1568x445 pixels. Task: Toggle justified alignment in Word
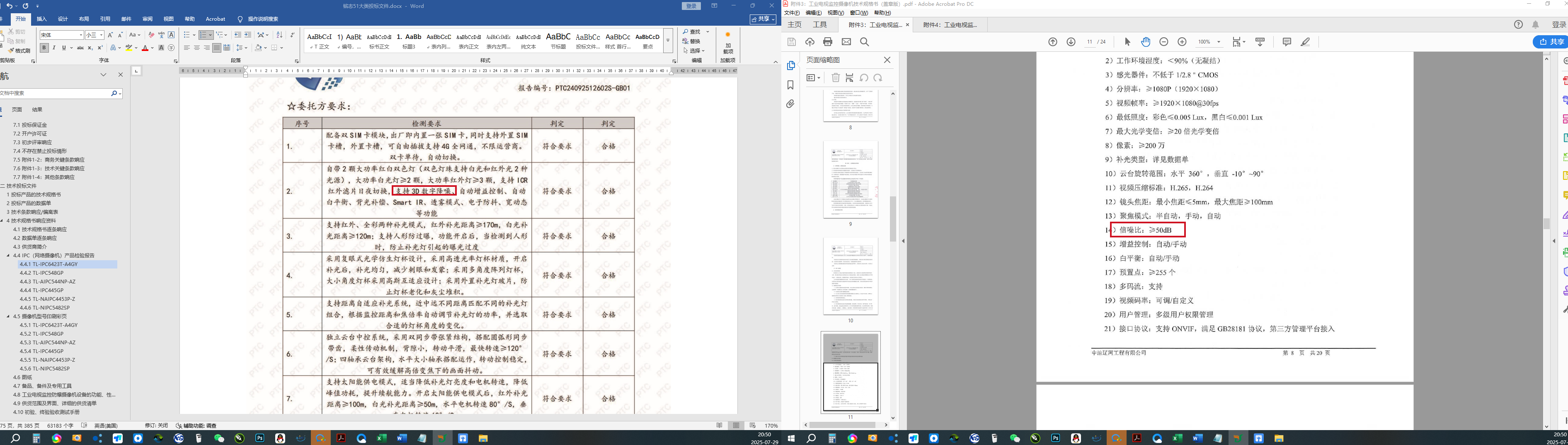(x=217, y=48)
